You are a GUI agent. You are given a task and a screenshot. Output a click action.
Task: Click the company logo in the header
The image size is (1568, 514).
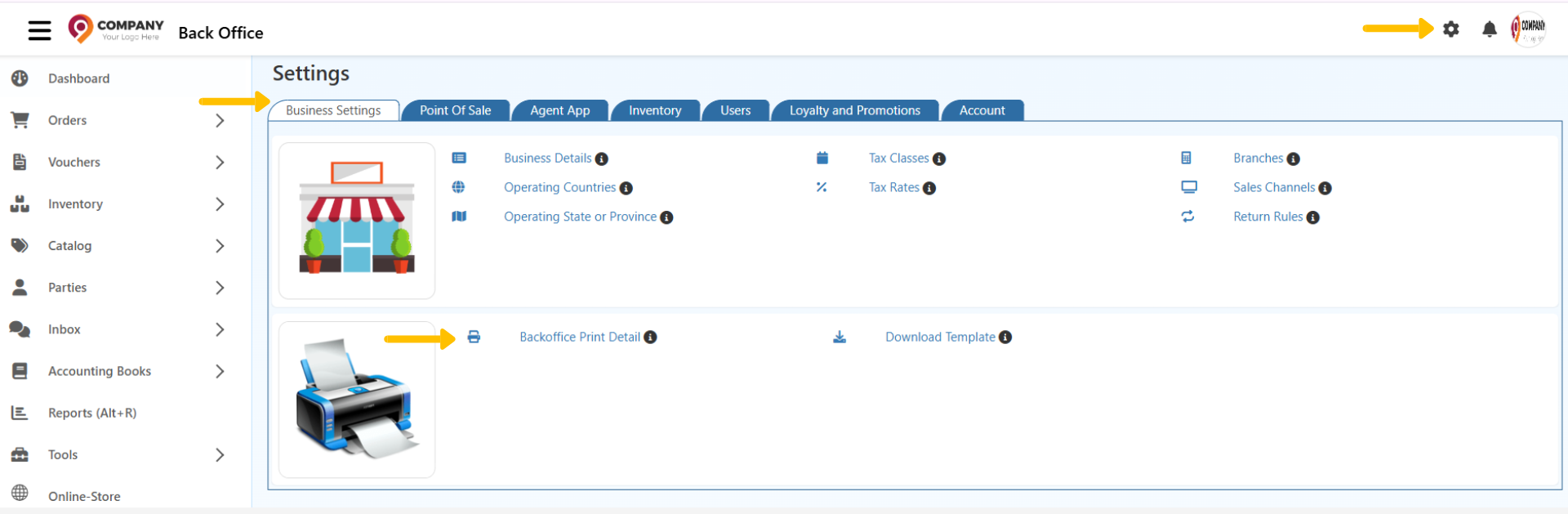pos(116,30)
